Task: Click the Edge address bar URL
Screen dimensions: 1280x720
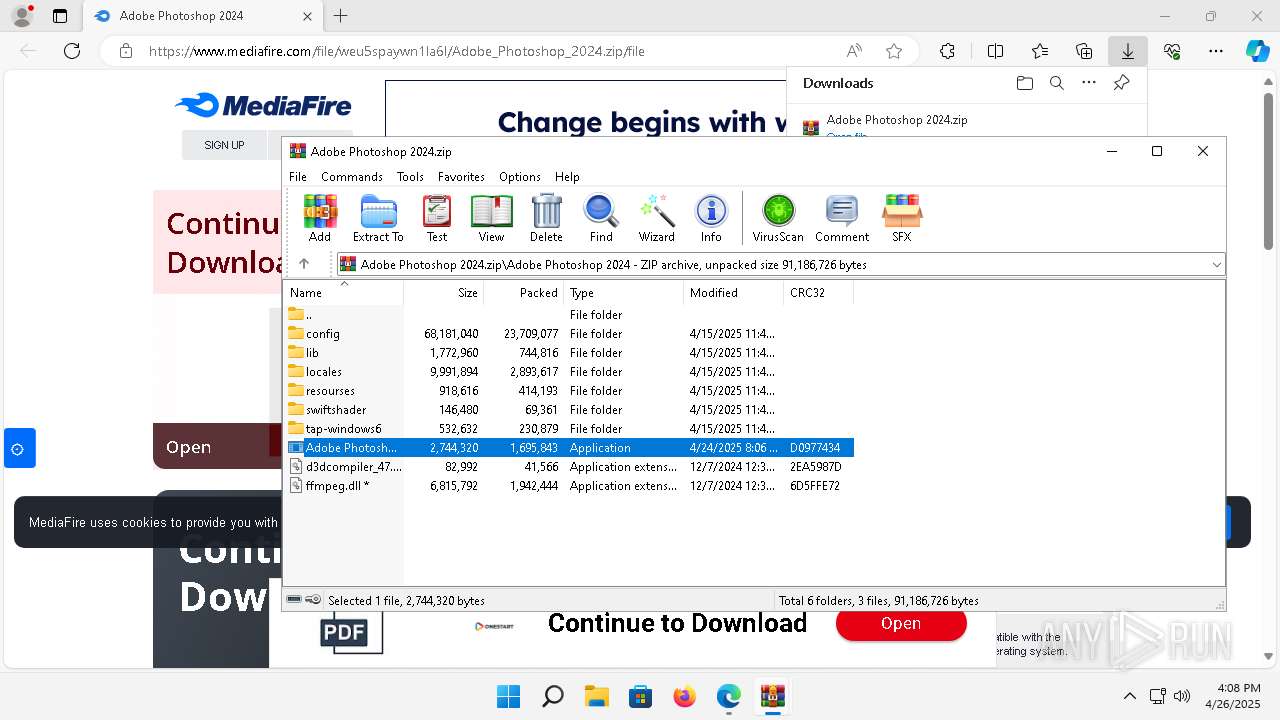Action: click(396, 51)
